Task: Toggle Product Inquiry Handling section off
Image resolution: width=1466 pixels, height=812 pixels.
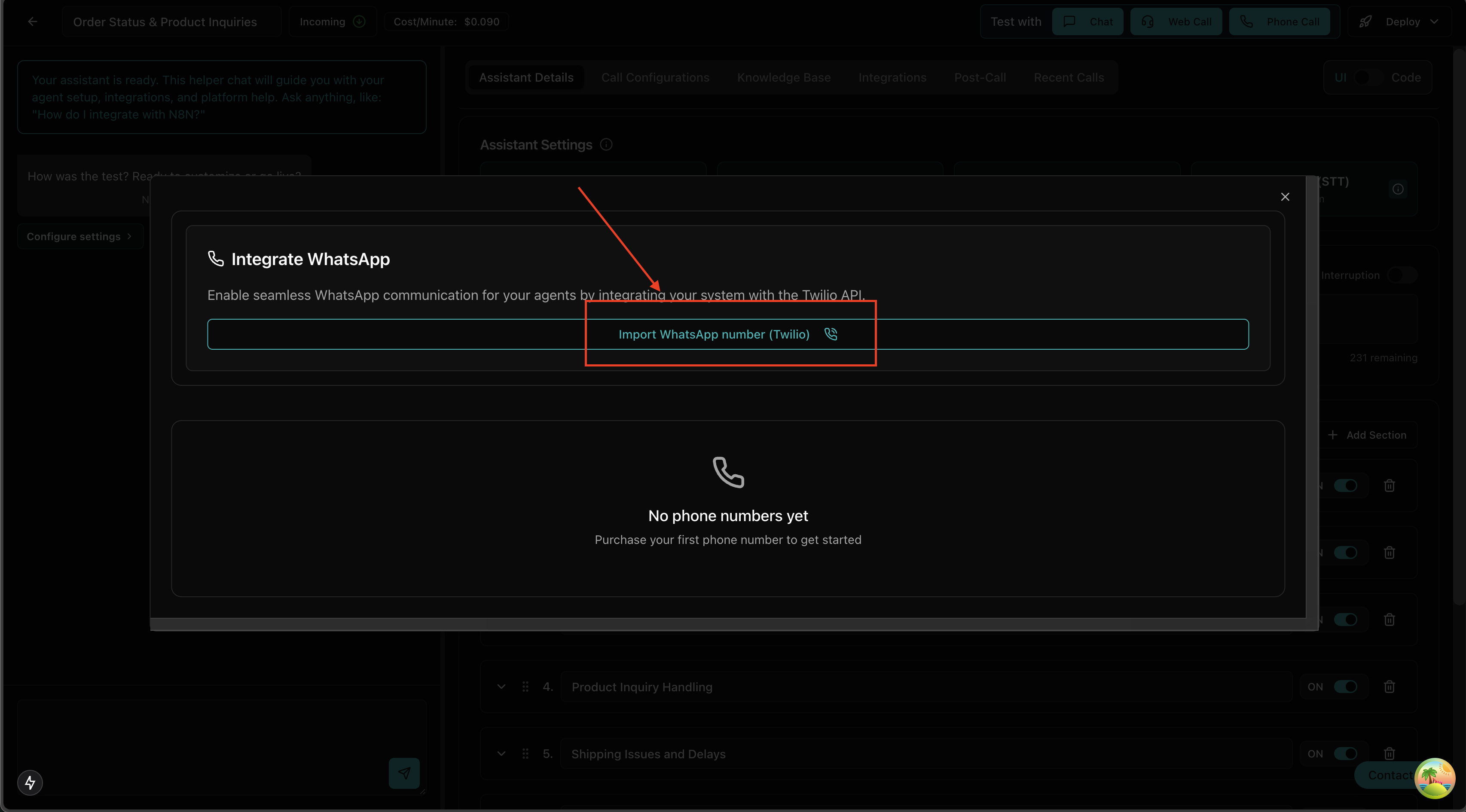Action: (1345, 687)
